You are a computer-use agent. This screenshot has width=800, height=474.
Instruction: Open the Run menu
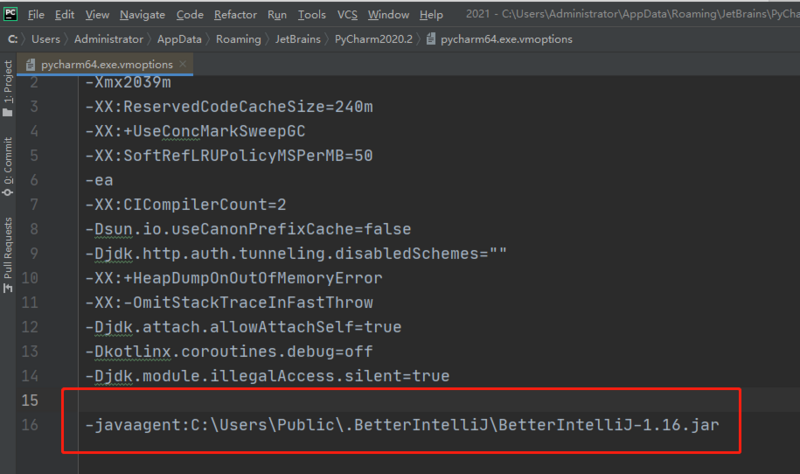coord(277,15)
